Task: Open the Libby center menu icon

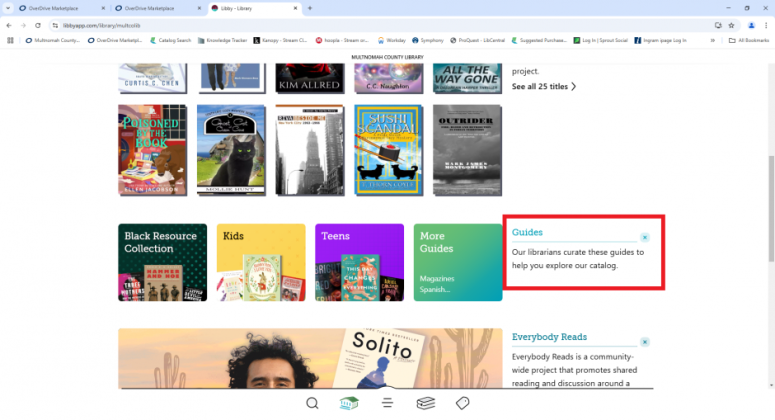Action: [x=387, y=403]
